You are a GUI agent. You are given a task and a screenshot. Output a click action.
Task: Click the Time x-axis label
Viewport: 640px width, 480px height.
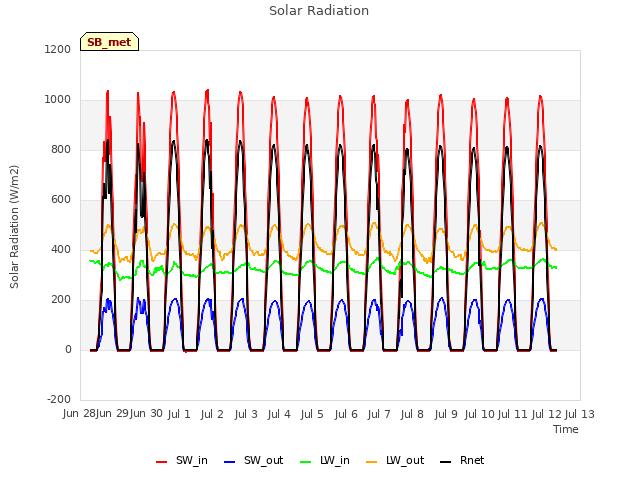point(566,429)
